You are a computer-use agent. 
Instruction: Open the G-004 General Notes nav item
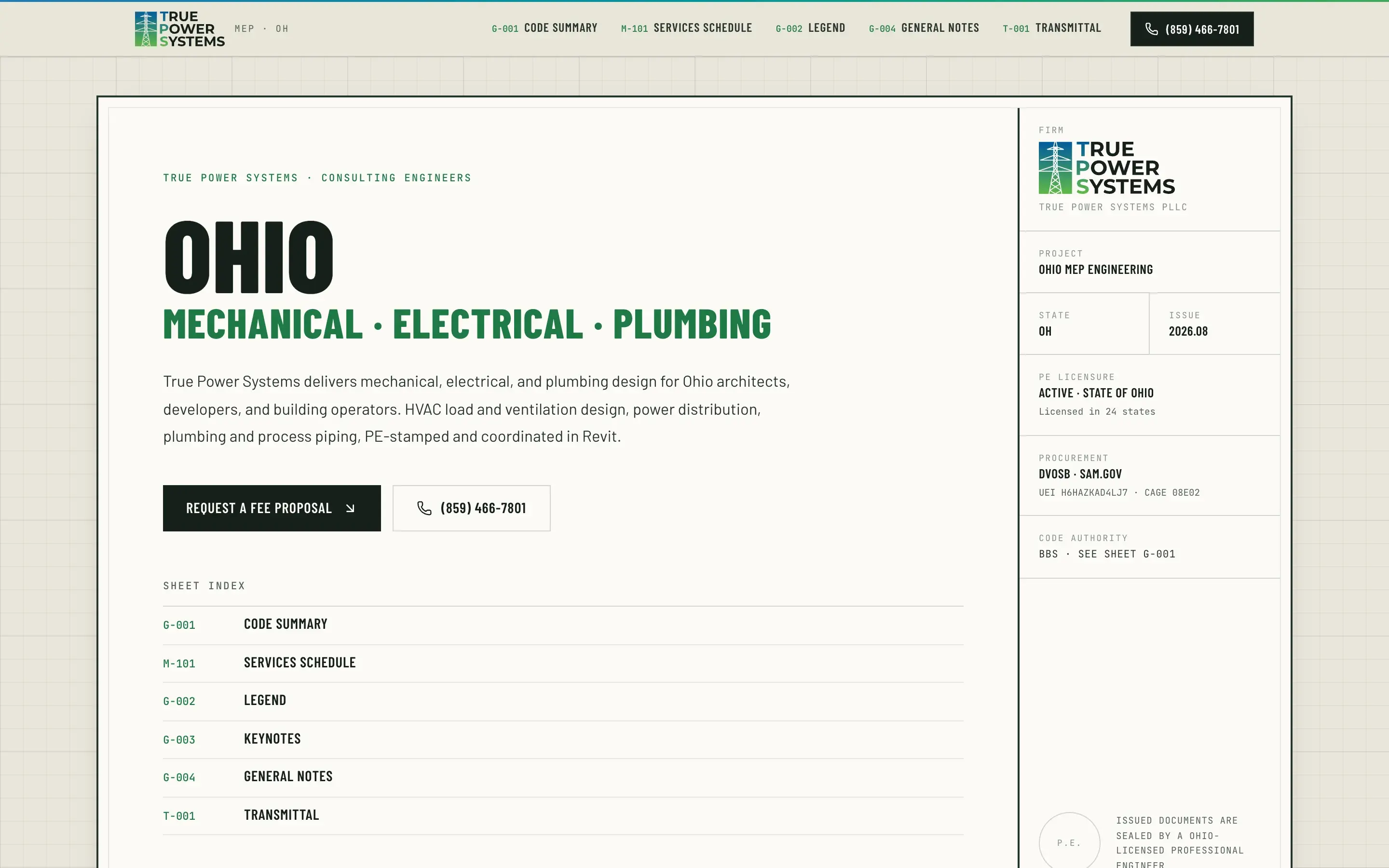924,28
